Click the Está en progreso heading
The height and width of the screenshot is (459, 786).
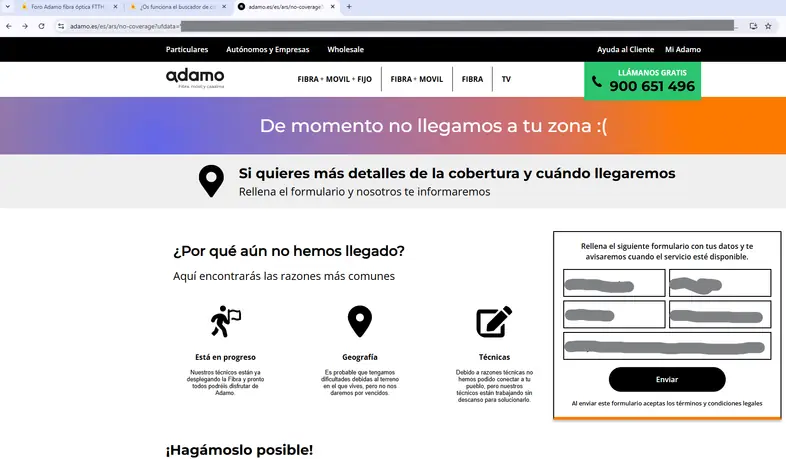coord(226,357)
